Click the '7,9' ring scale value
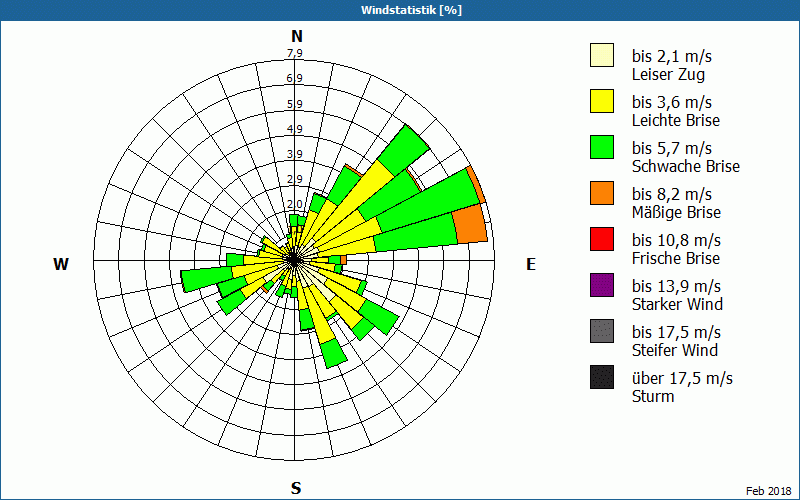Screen dimensions: 800x500 pyautogui.click(x=294, y=53)
